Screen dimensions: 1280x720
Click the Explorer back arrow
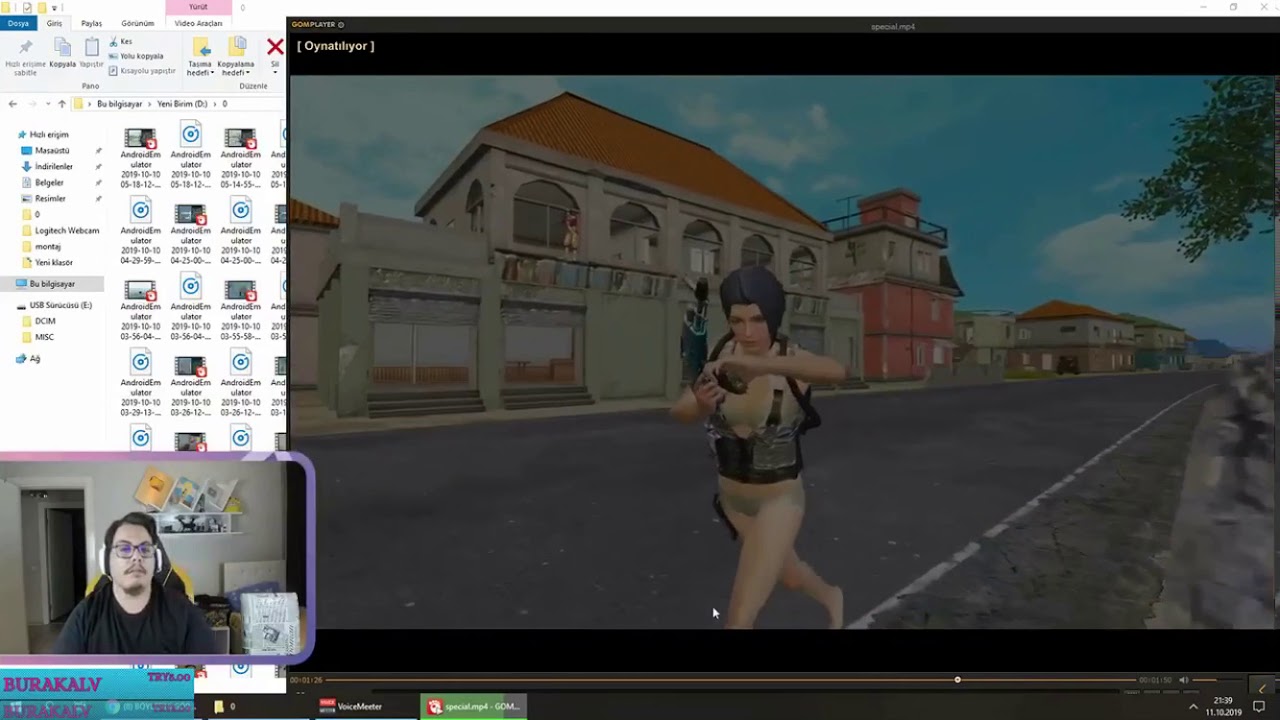coord(12,104)
